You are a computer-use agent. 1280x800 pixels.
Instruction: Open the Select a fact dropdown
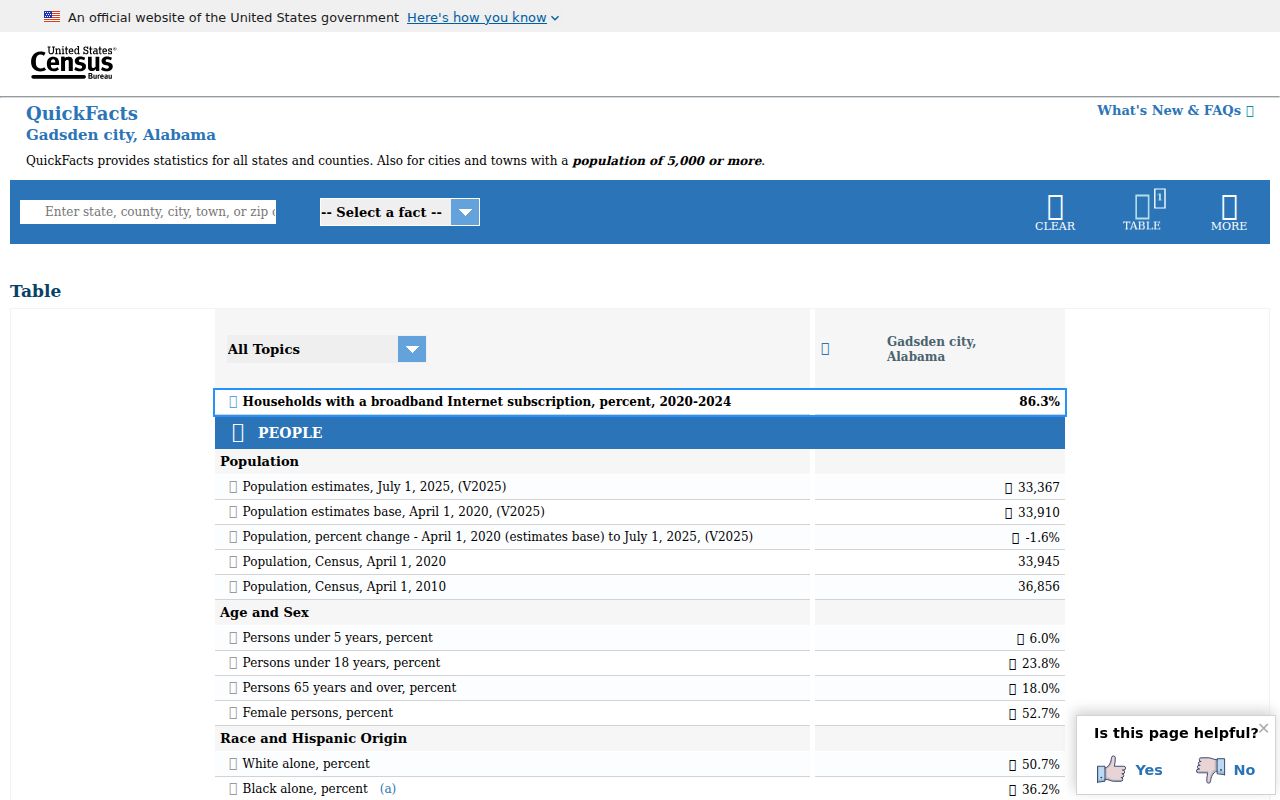(400, 212)
